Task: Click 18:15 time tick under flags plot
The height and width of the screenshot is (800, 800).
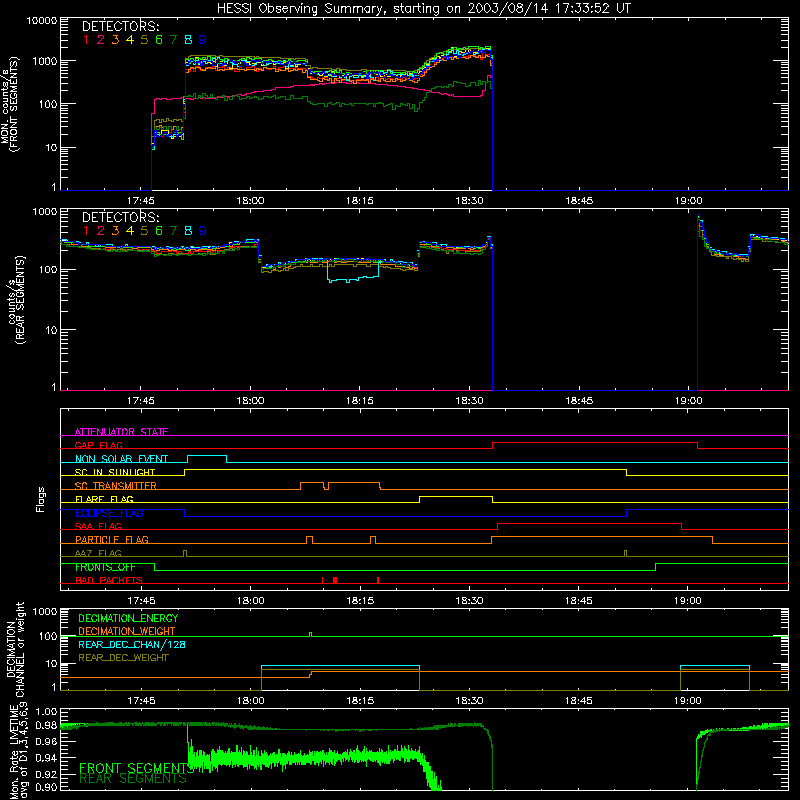Action: point(360,601)
